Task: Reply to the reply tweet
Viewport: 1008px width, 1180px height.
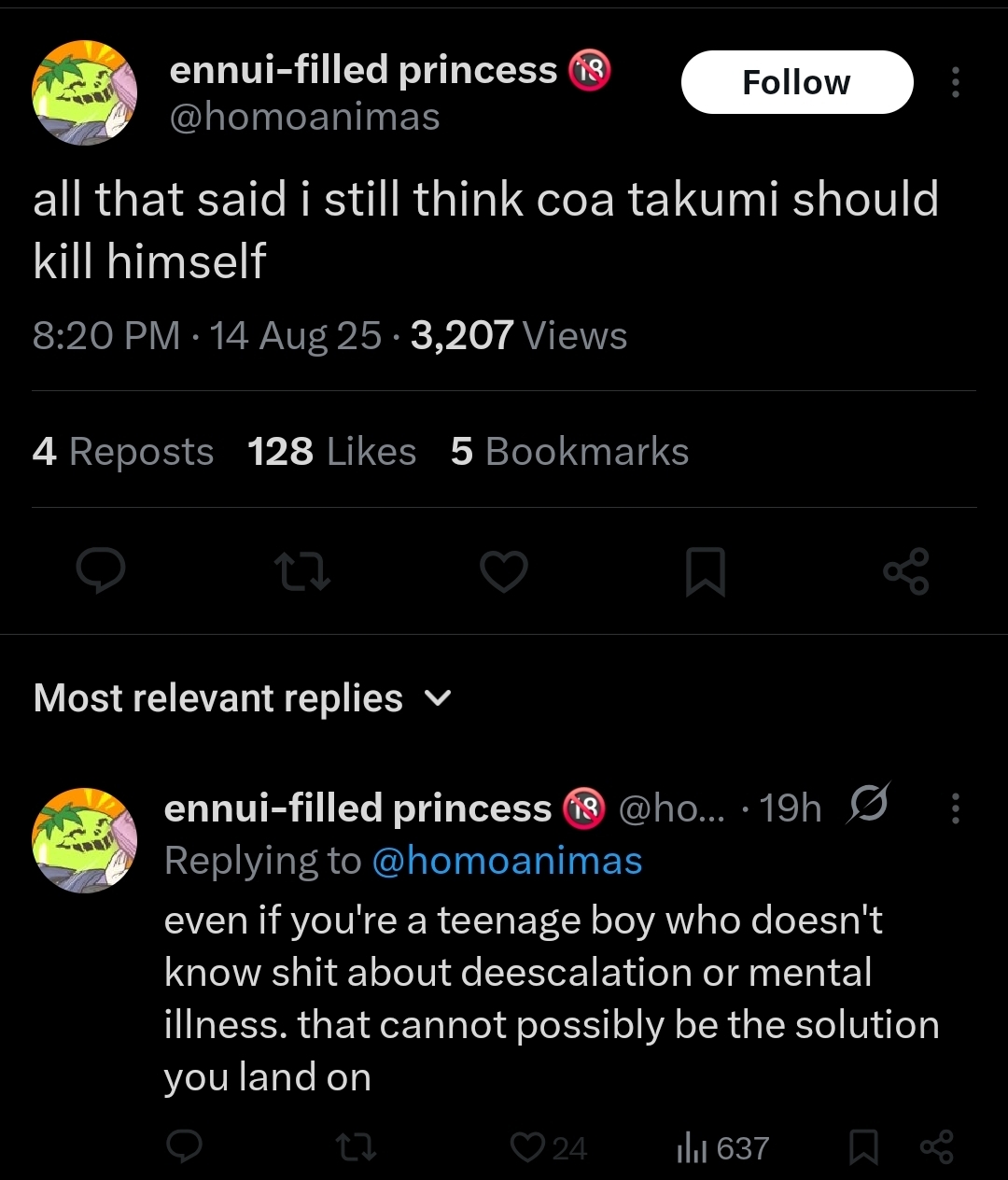Action: 184,1147
